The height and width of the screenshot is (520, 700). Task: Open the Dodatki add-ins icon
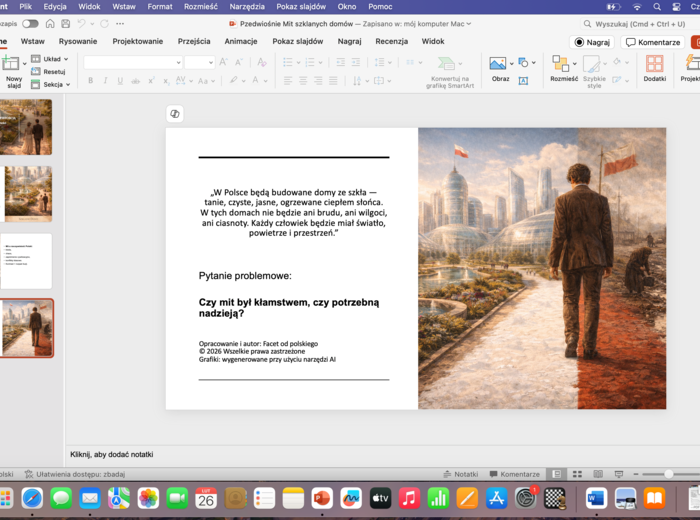coord(654,64)
